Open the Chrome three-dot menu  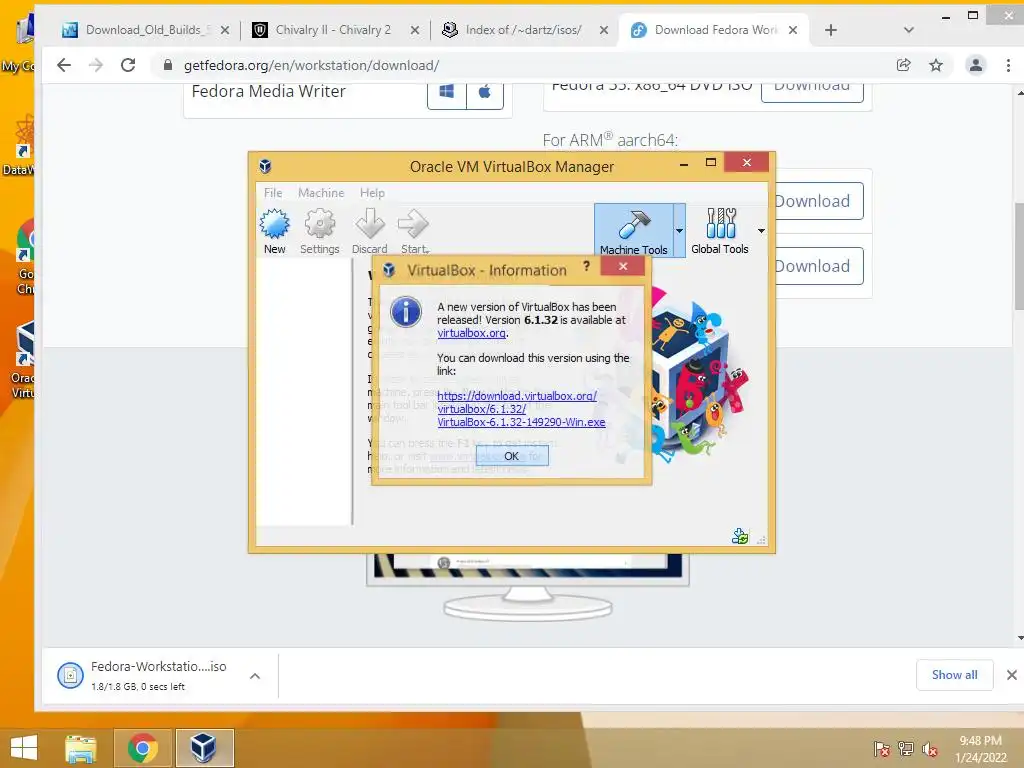1008,65
